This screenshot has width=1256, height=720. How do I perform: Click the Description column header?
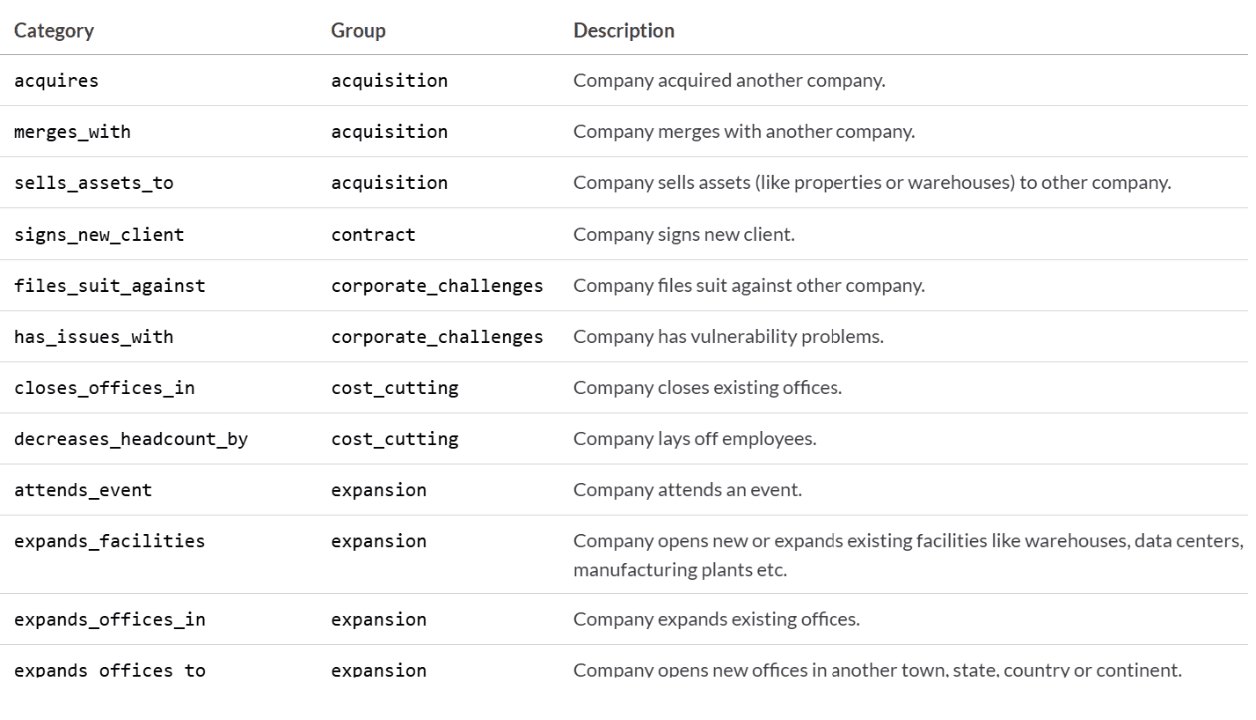(x=623, y=31)
